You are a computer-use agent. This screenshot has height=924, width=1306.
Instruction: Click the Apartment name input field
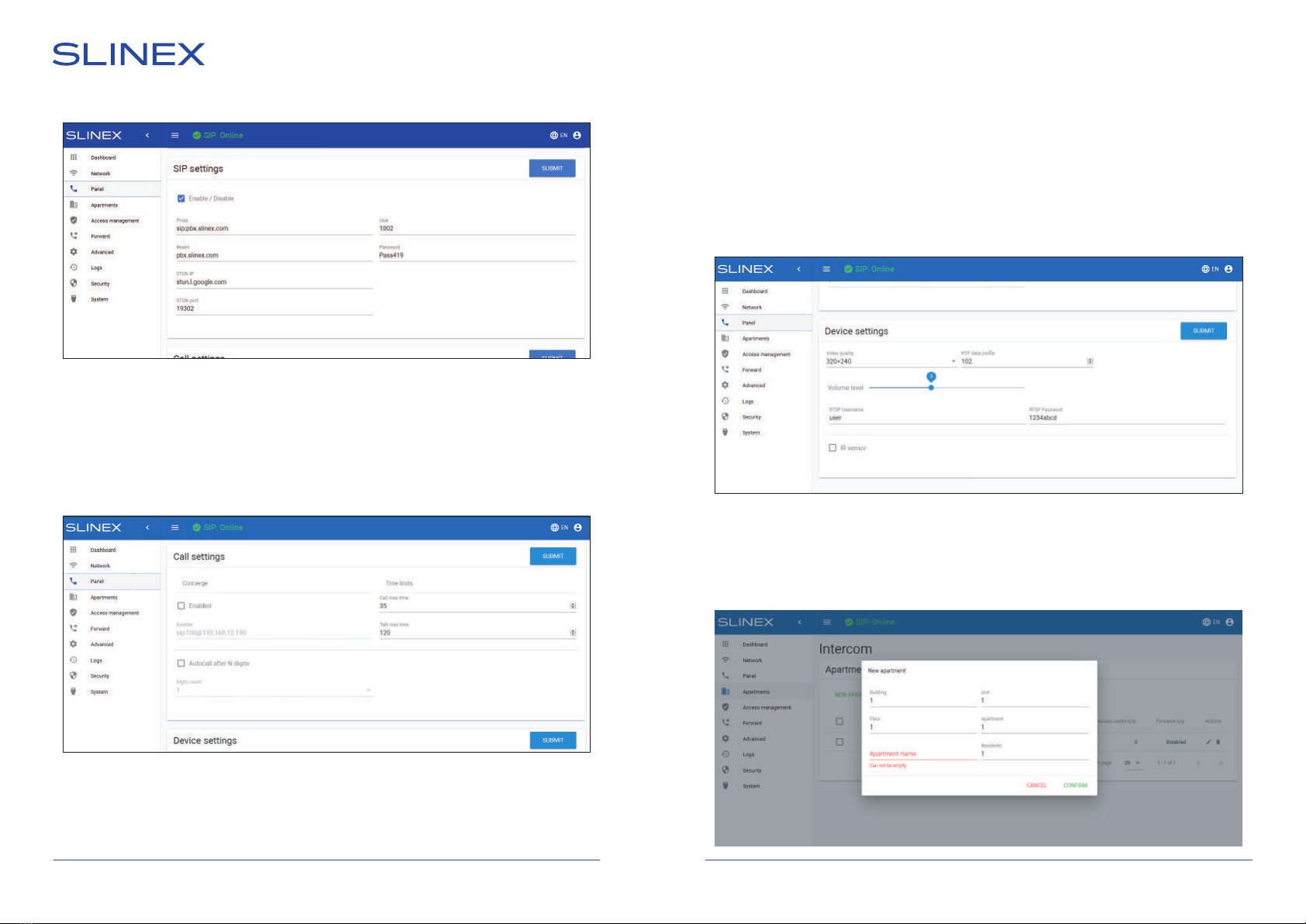click(x=923, y=753)
